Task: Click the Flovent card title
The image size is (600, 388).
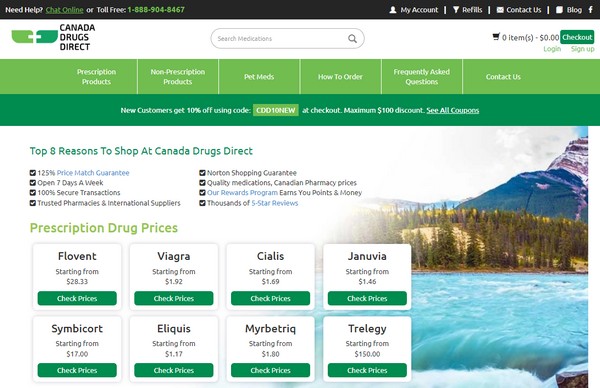Action: point(77,256)
